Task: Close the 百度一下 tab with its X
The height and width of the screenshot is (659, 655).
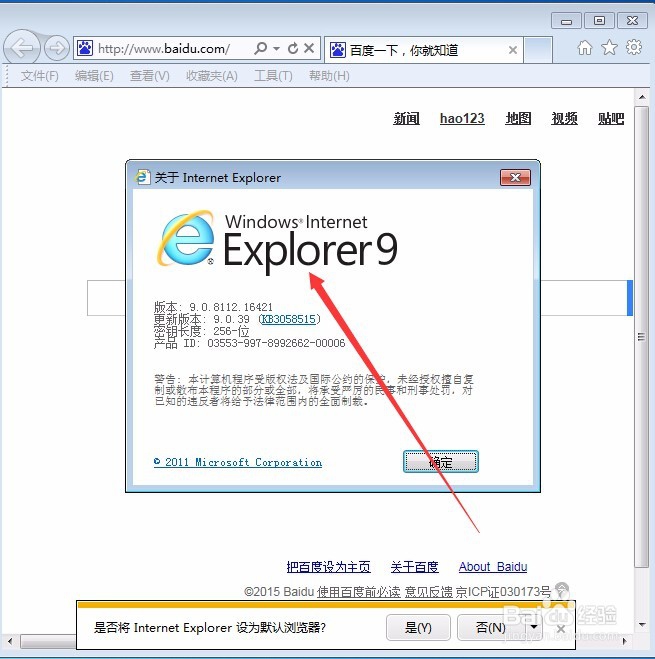Action: coord(512,50)
